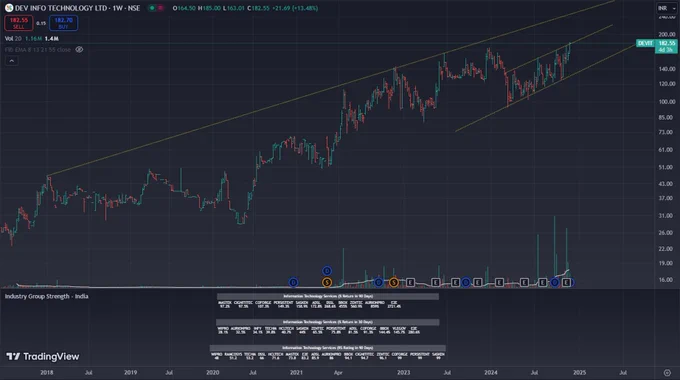The image size is (680, 380).
Task: Click the 2020 time axis label
Action: [x=212, y=373]
